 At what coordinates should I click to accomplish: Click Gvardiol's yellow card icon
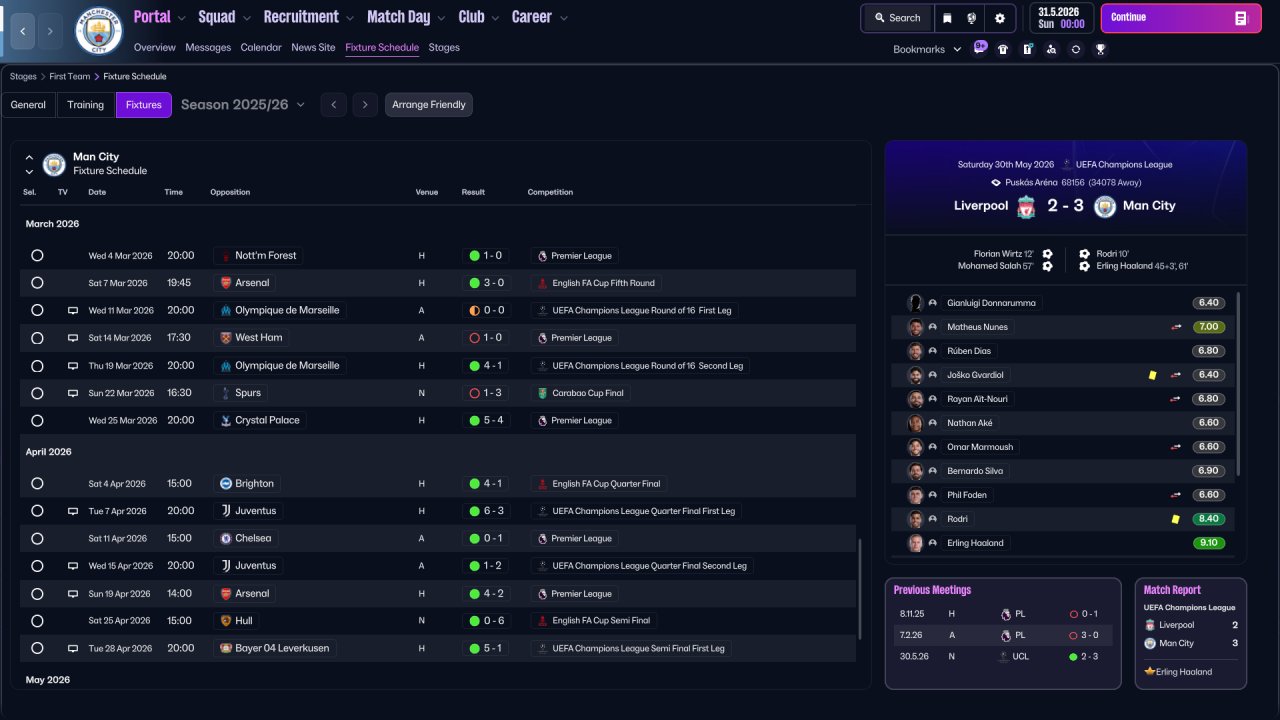(1152, 375)
